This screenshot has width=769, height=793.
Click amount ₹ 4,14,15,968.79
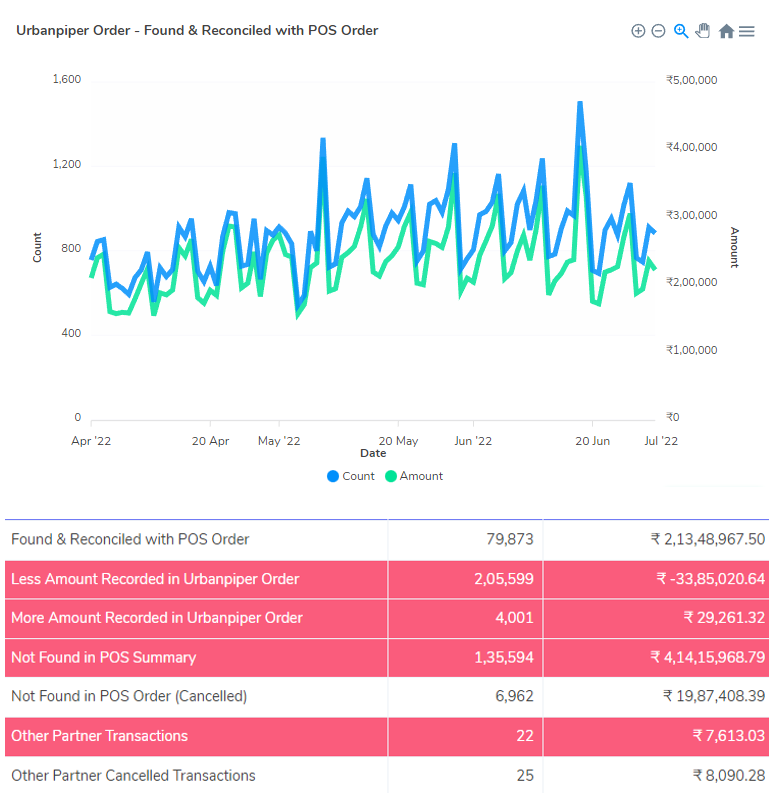click(707, 657)
